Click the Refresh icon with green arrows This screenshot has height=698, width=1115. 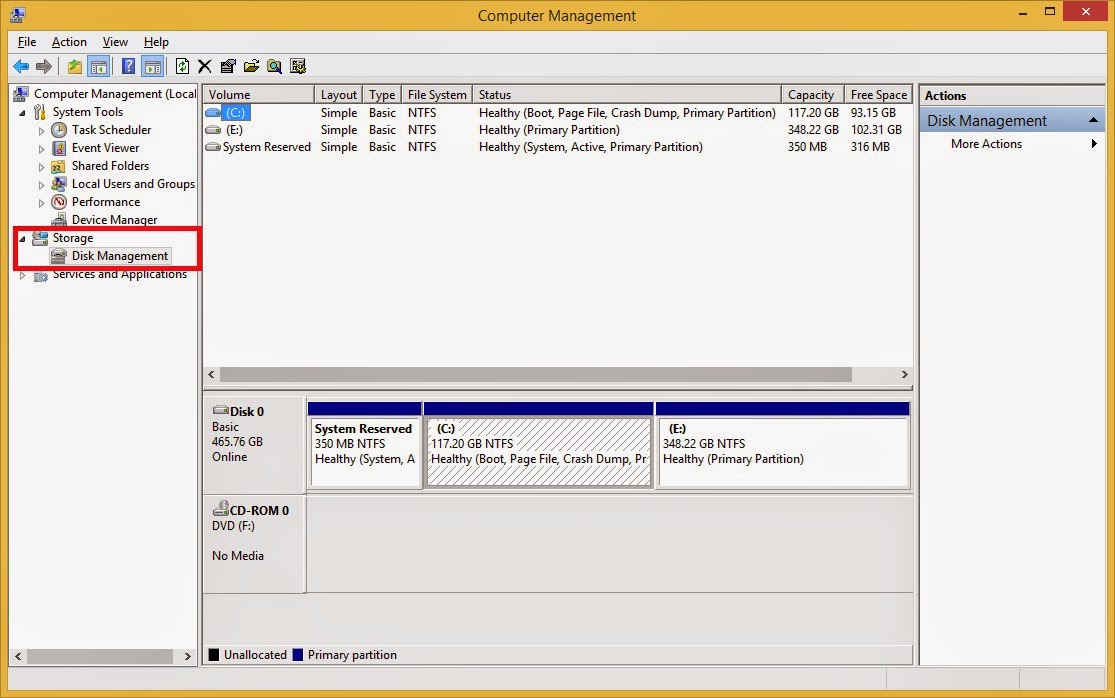tap(182, 67)
